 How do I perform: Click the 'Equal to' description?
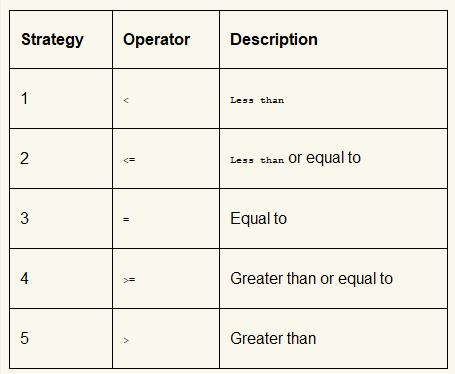tap(258, 219)
